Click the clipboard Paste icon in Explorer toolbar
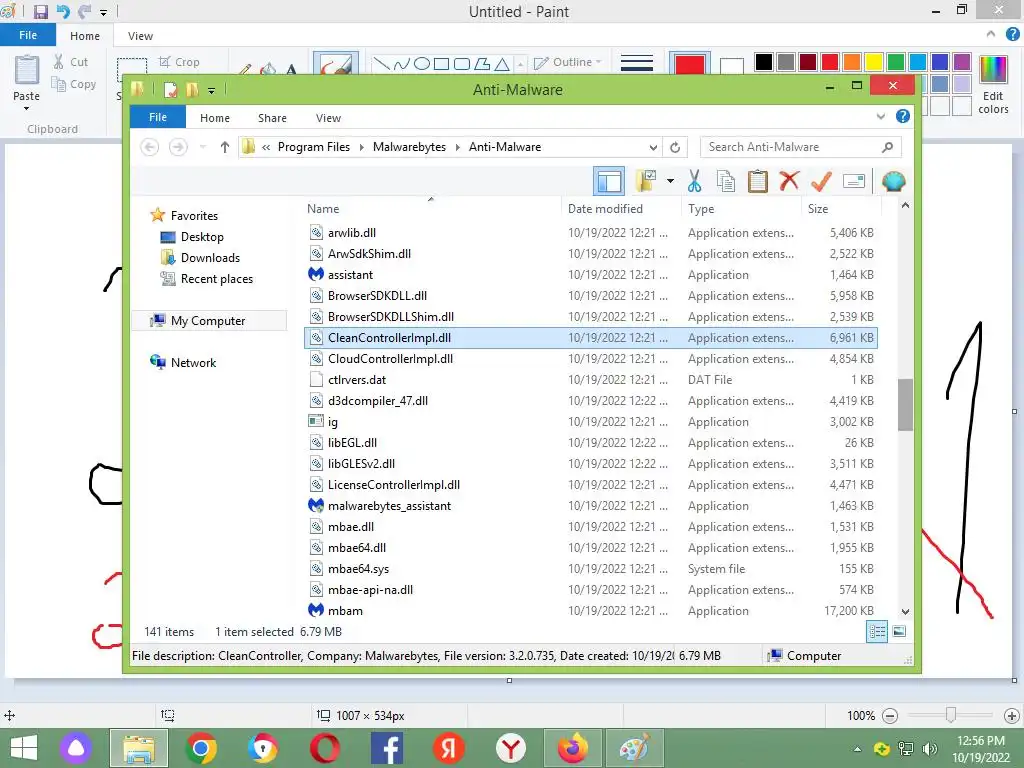Image resolution: width=1024 pixels, height=768 pixels. pyautogui.click(x=758, y=182)
